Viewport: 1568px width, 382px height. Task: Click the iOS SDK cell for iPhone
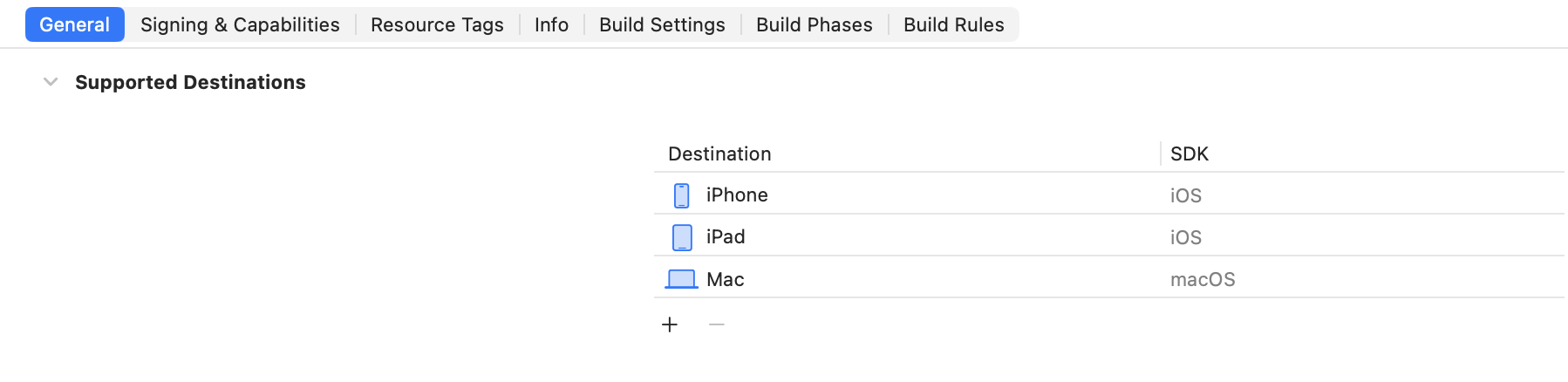pyautogui.click(x=1185, y=196)
